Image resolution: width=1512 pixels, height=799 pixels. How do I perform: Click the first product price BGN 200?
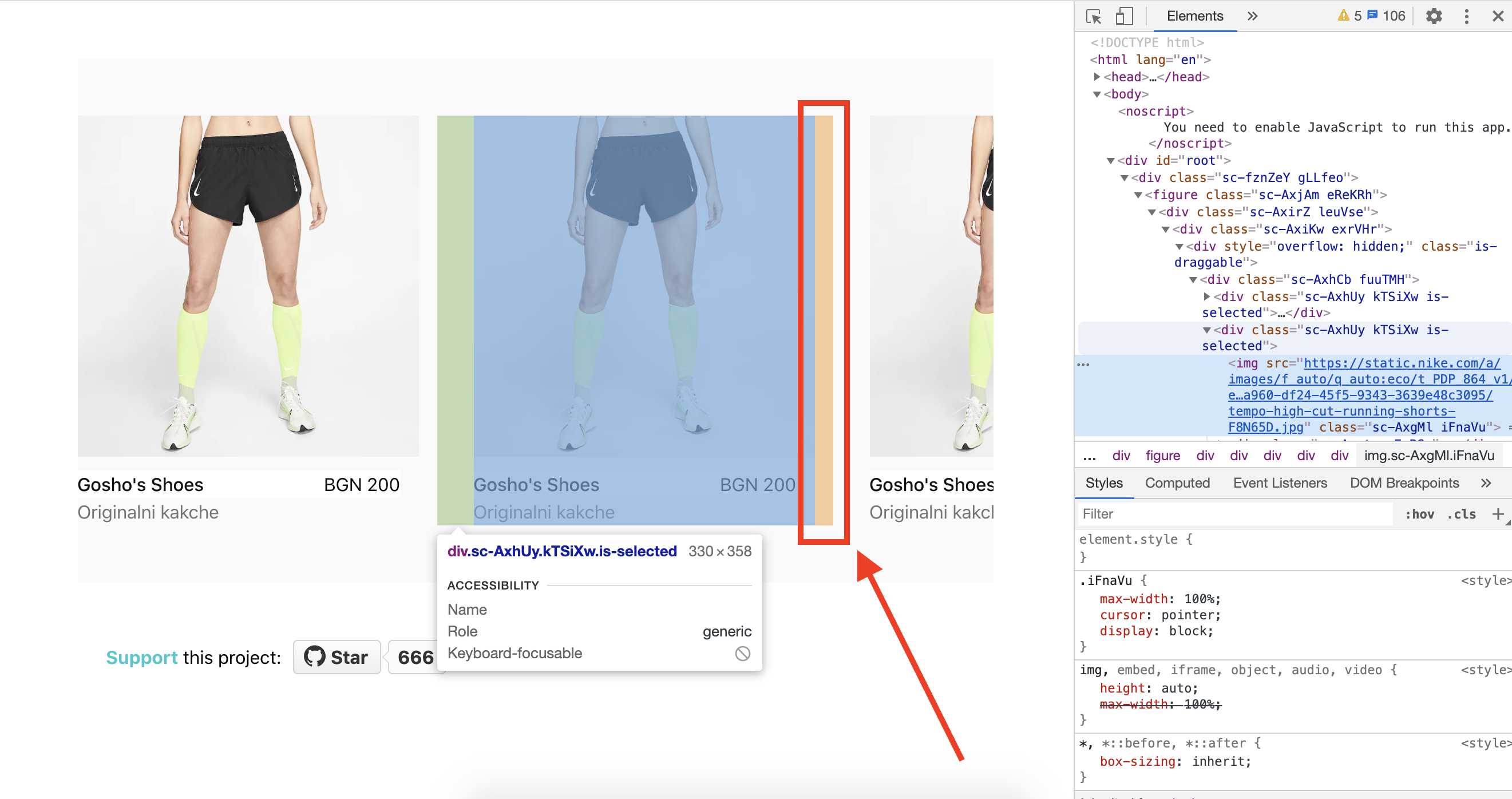(x=361, y=484)
